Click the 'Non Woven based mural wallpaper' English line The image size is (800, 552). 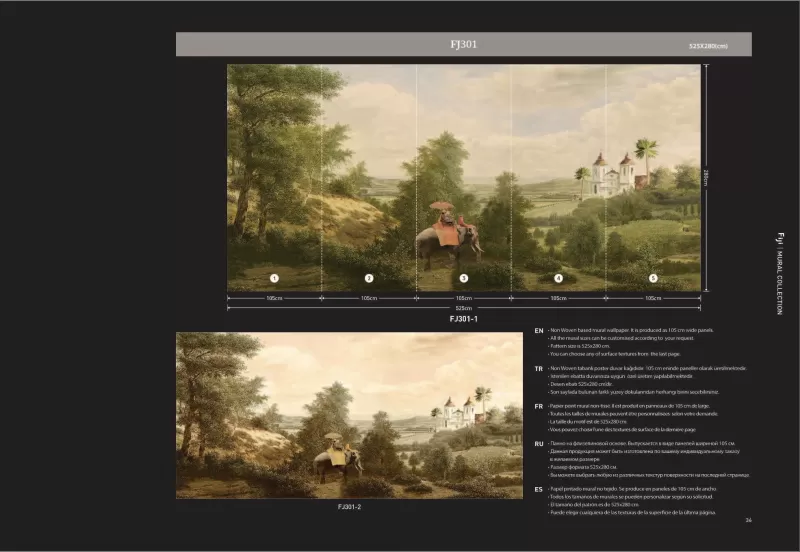631,330
